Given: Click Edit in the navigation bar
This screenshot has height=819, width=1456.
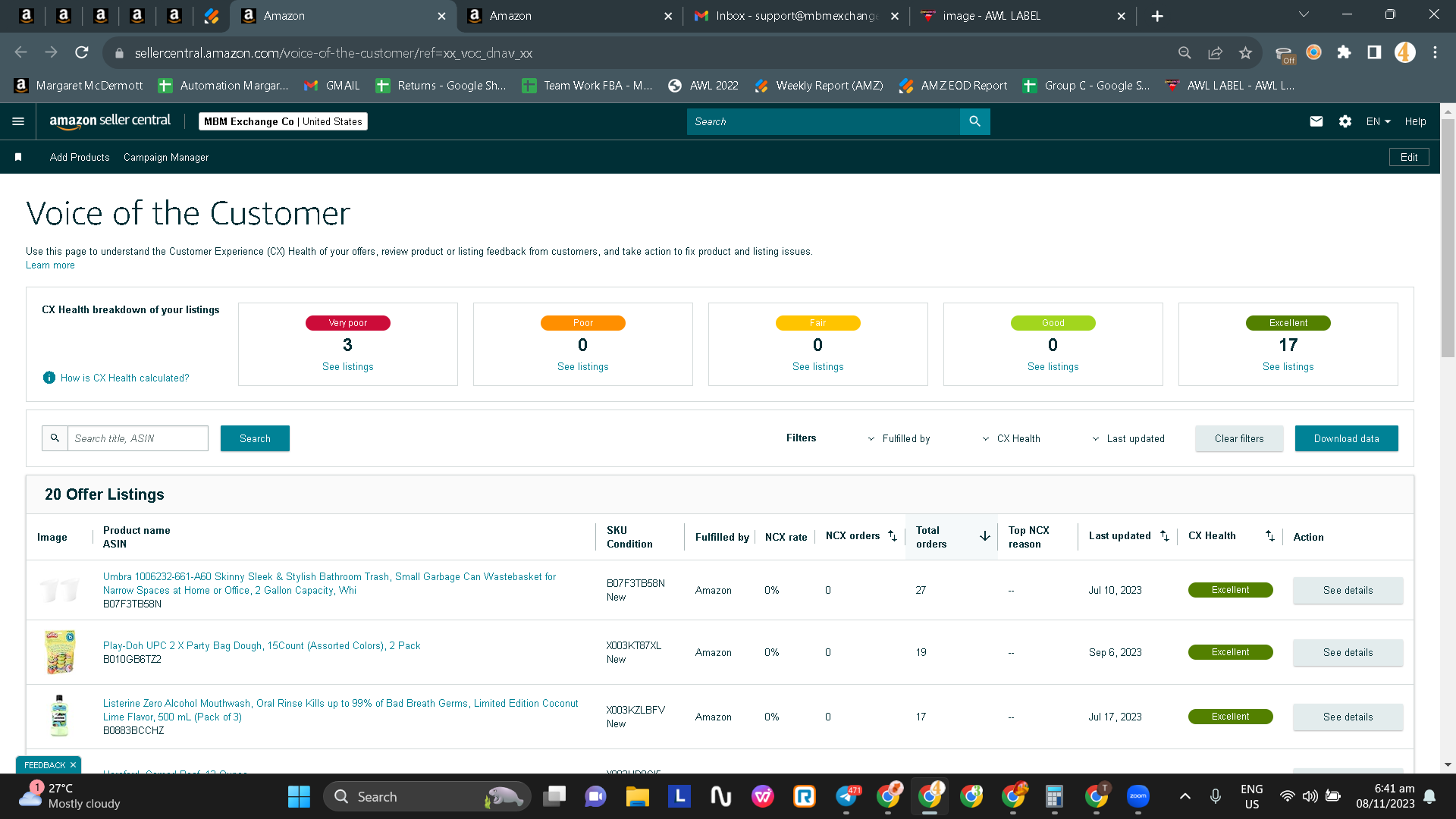Looking at the screenshot, I should [x=1409, y=157].
